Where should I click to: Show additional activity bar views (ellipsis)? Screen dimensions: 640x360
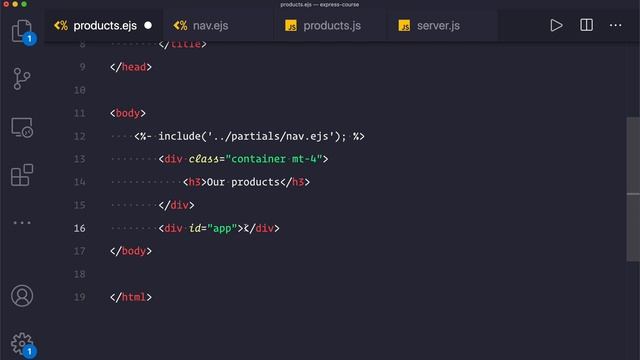(22, 222)
